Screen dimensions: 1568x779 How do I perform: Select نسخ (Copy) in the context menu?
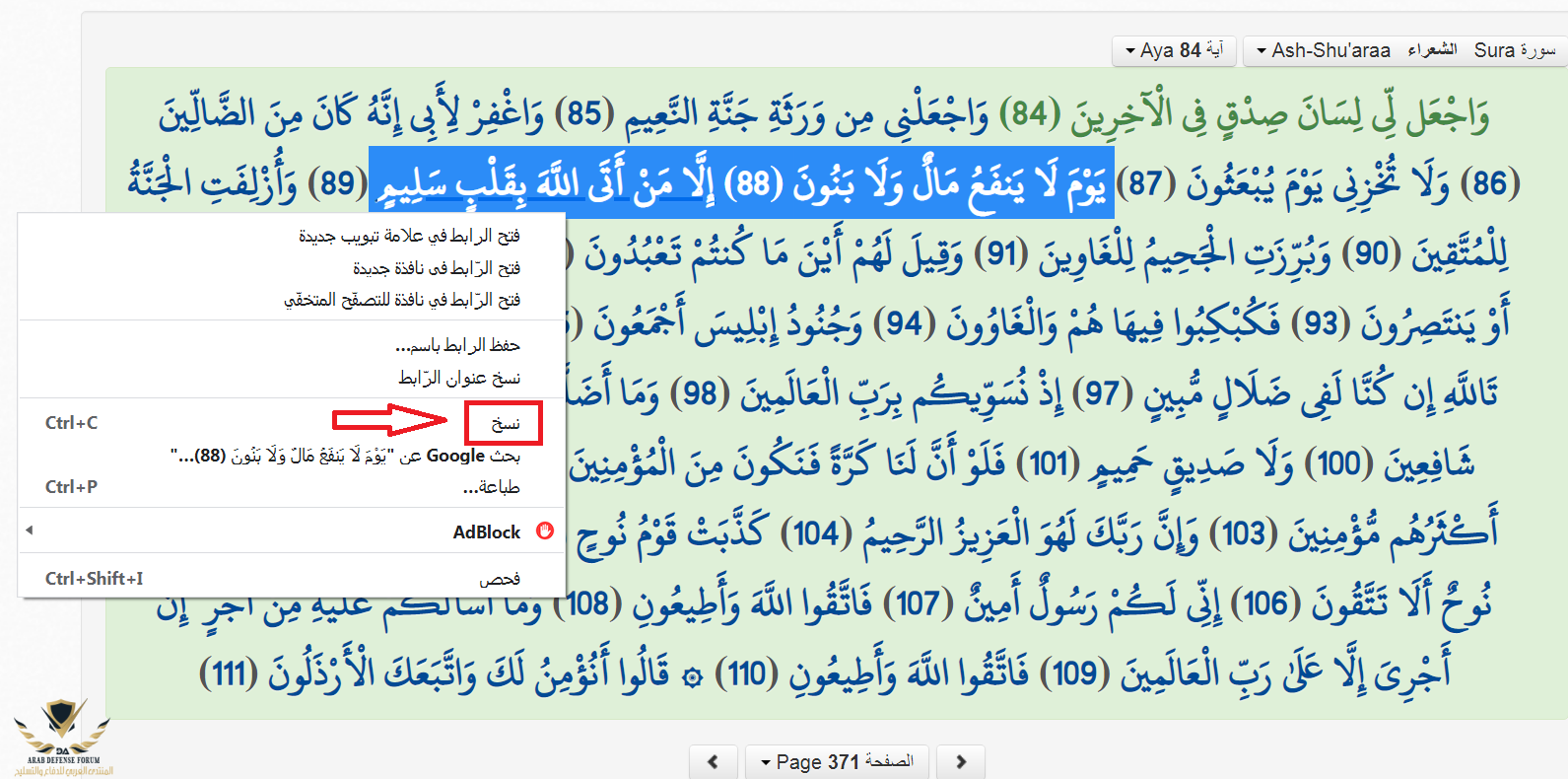coord(505,423)
